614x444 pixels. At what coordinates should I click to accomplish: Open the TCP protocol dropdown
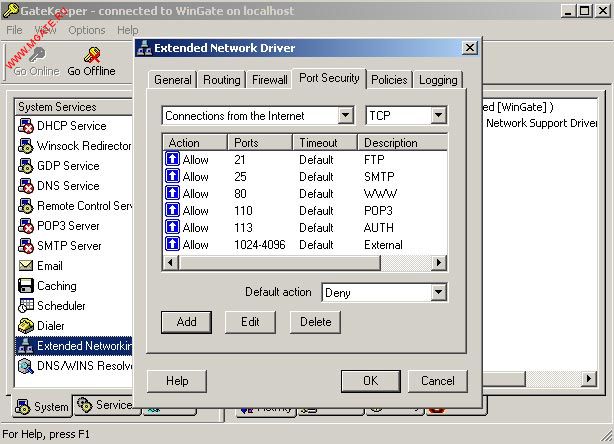point(438,116)
